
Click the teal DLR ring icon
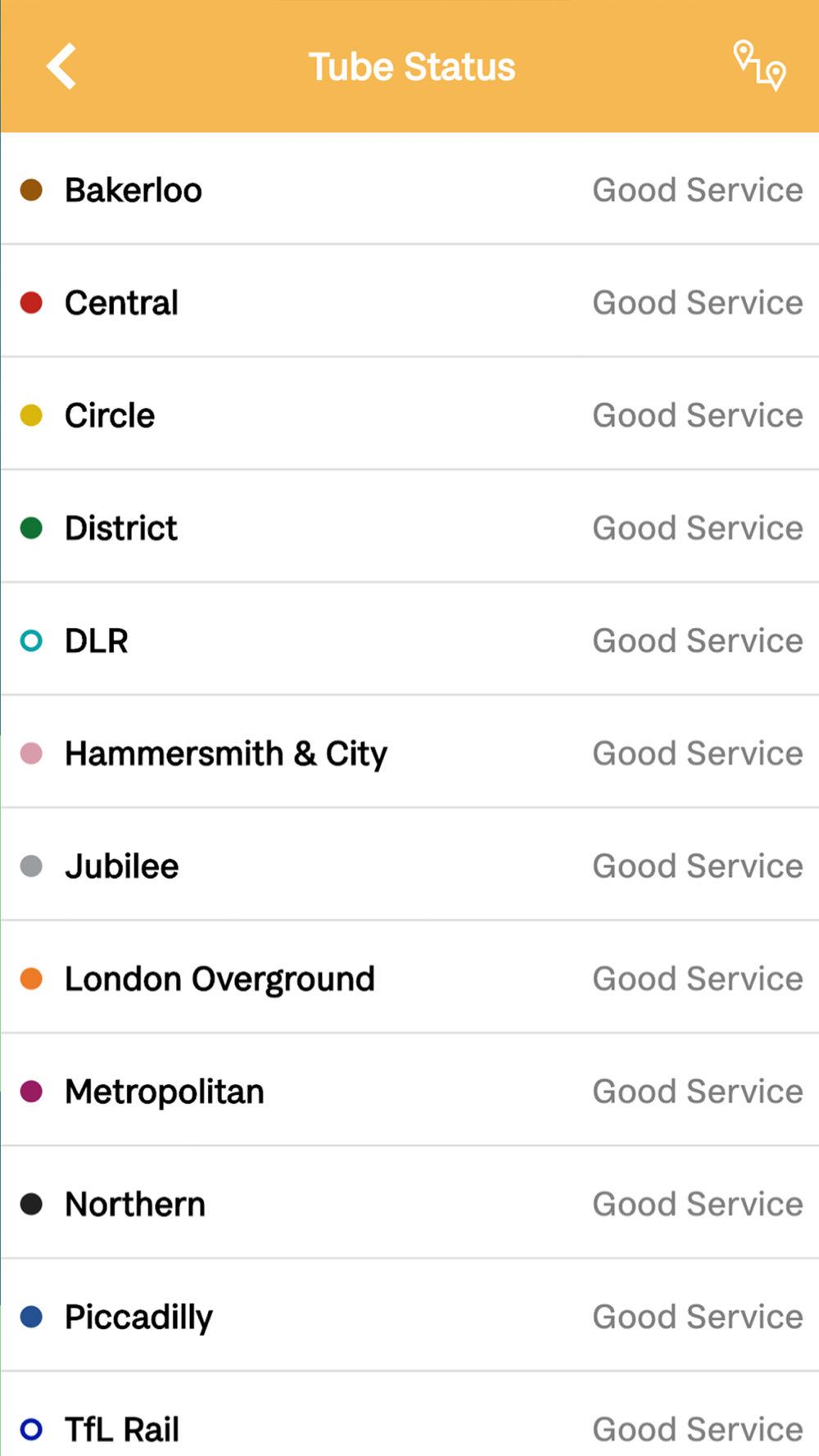pos(31,640)
